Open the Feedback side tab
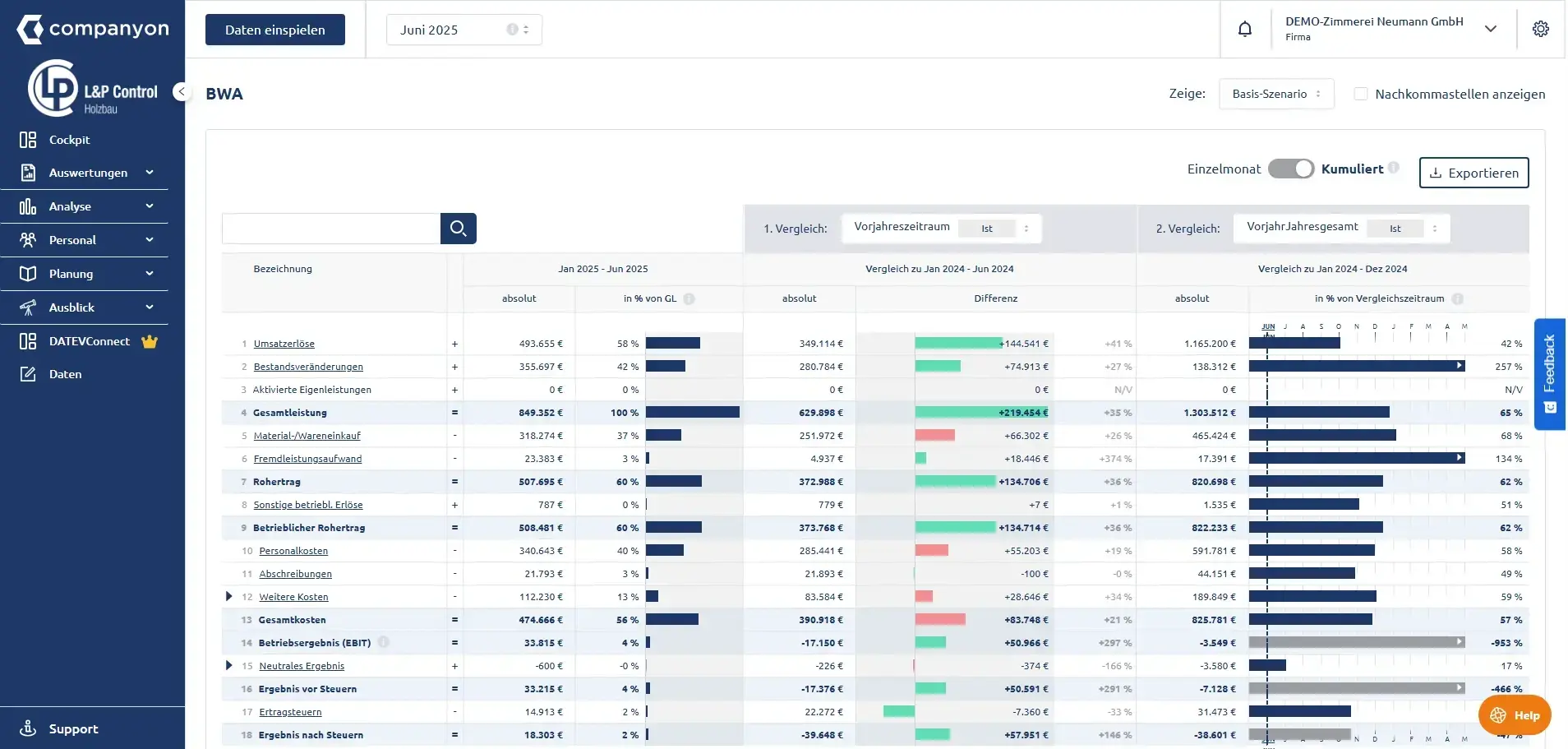The width and height of the screenshot is (1568, 749). pos(1550,374)
